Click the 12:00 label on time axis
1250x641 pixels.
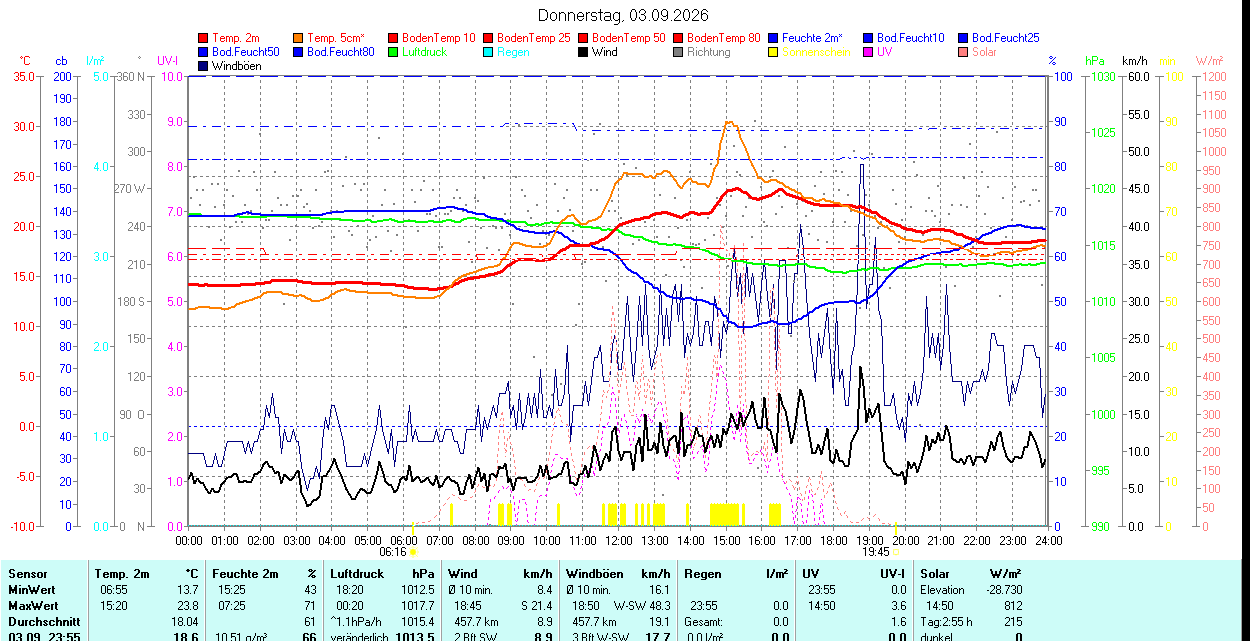(618, 540)
